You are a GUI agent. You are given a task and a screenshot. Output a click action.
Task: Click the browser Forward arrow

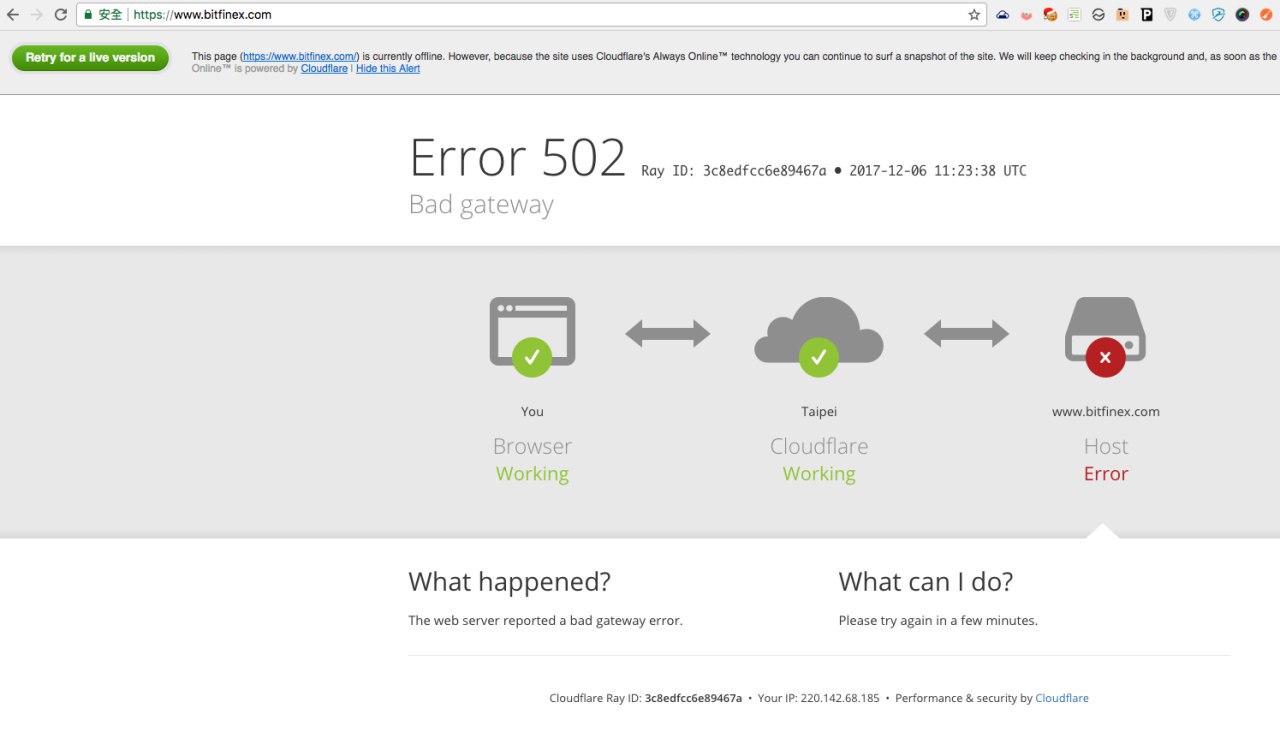[x=37, y=15]
